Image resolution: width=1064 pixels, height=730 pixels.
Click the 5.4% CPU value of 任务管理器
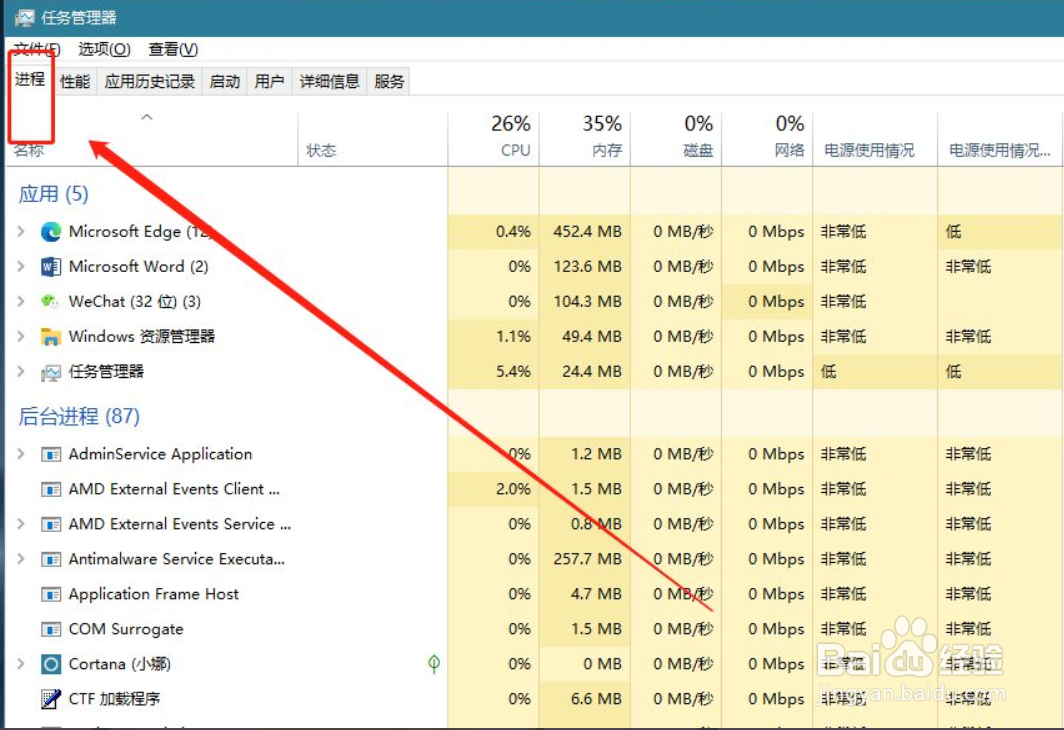pyautogui.click(x=513, y=372)
